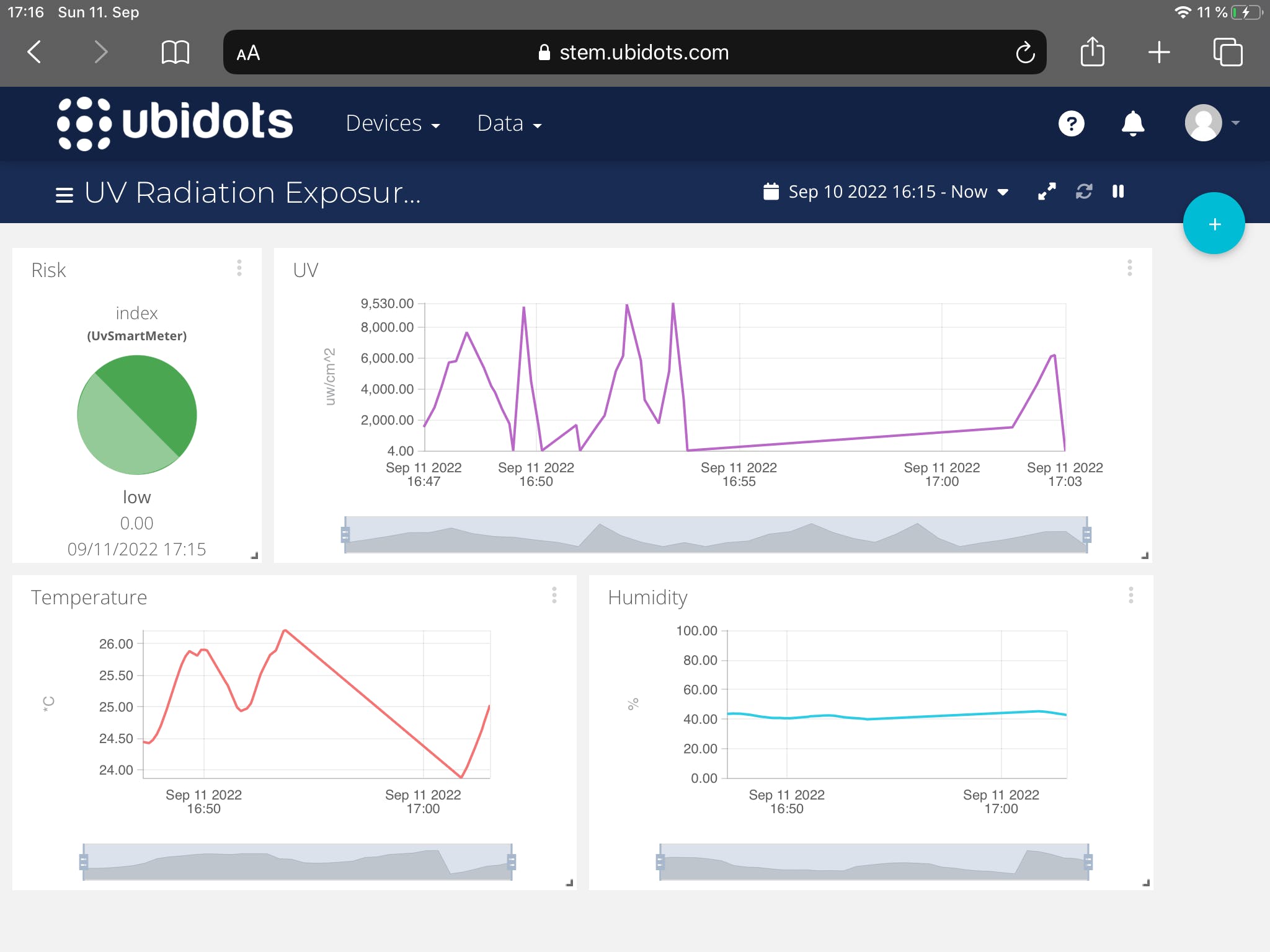Open the Devices menu
This screenshot has width=1270, height=952.
coord(393,123)
